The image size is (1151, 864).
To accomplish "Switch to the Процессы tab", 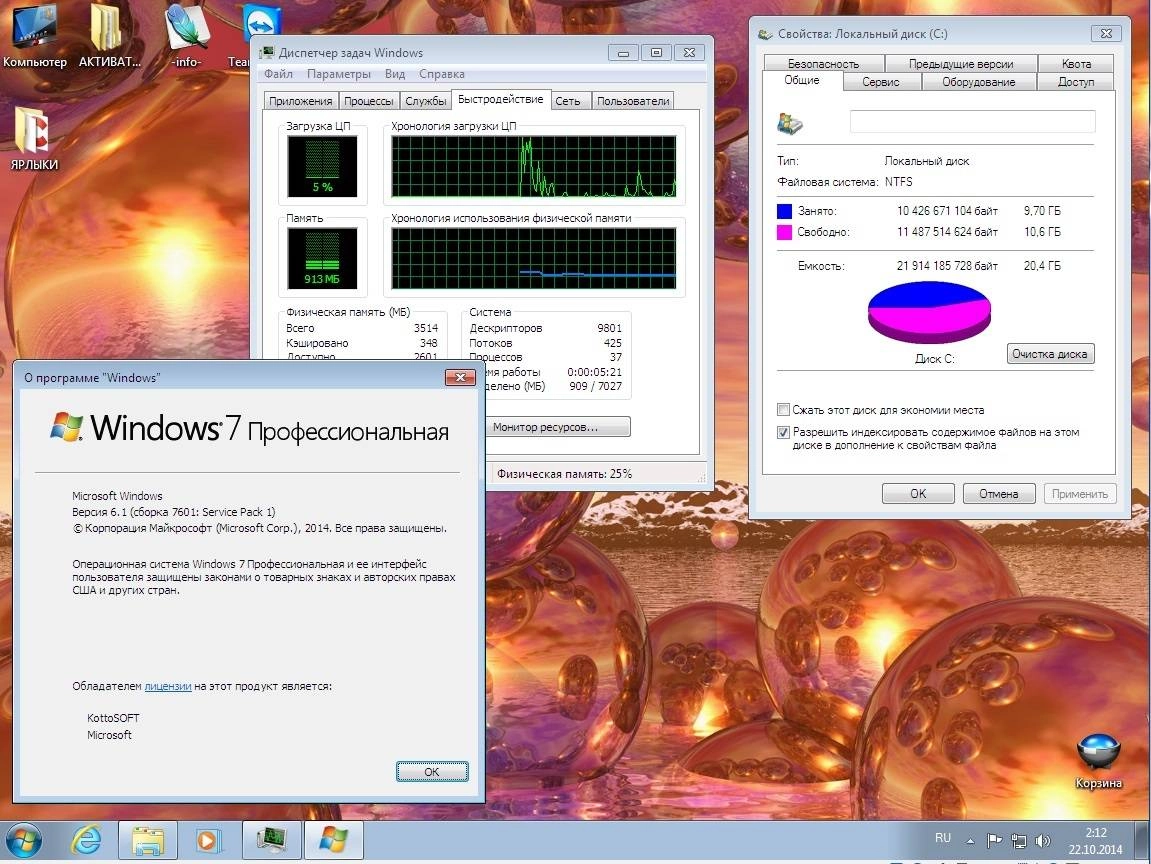I will (x=368, y=101).
